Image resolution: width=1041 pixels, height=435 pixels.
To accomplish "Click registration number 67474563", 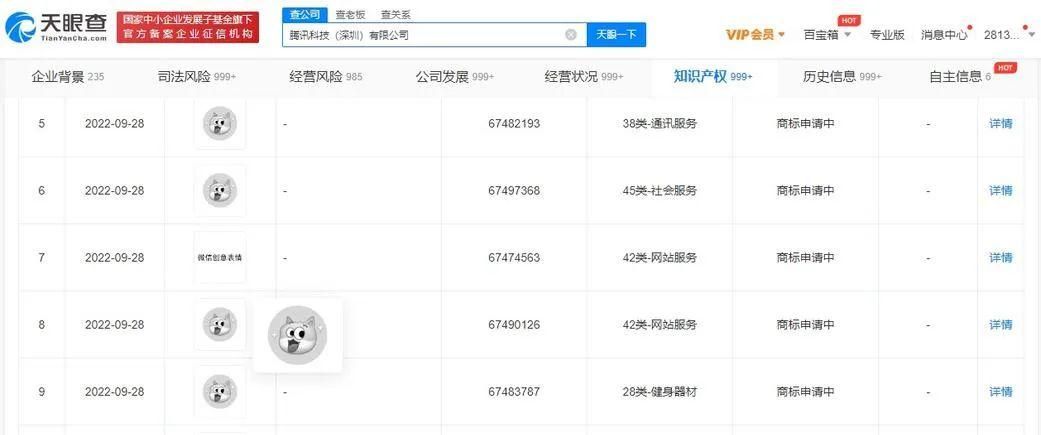I will click(x=514, y=258).
